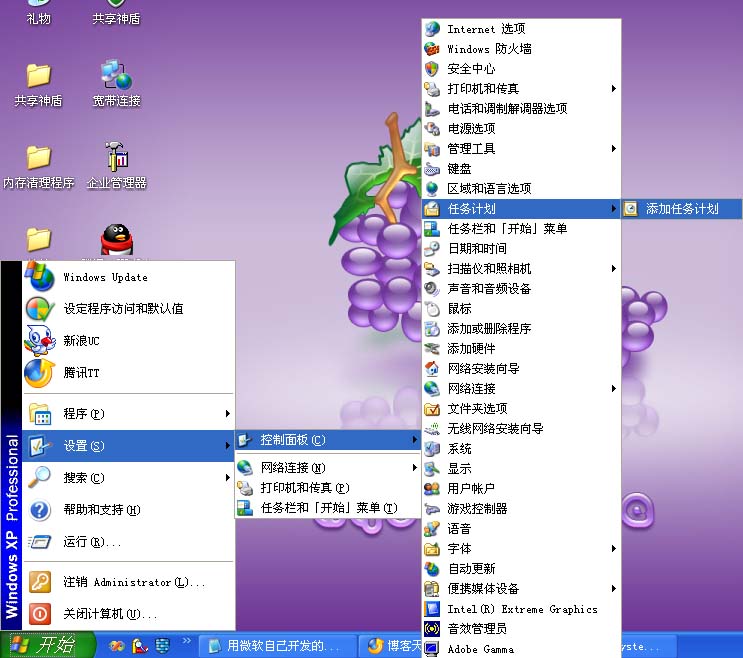The width and height of the screenshot is (743, 658).
Task: Click 关闭计算机(U)... shutdown entry
Action: 128,614
